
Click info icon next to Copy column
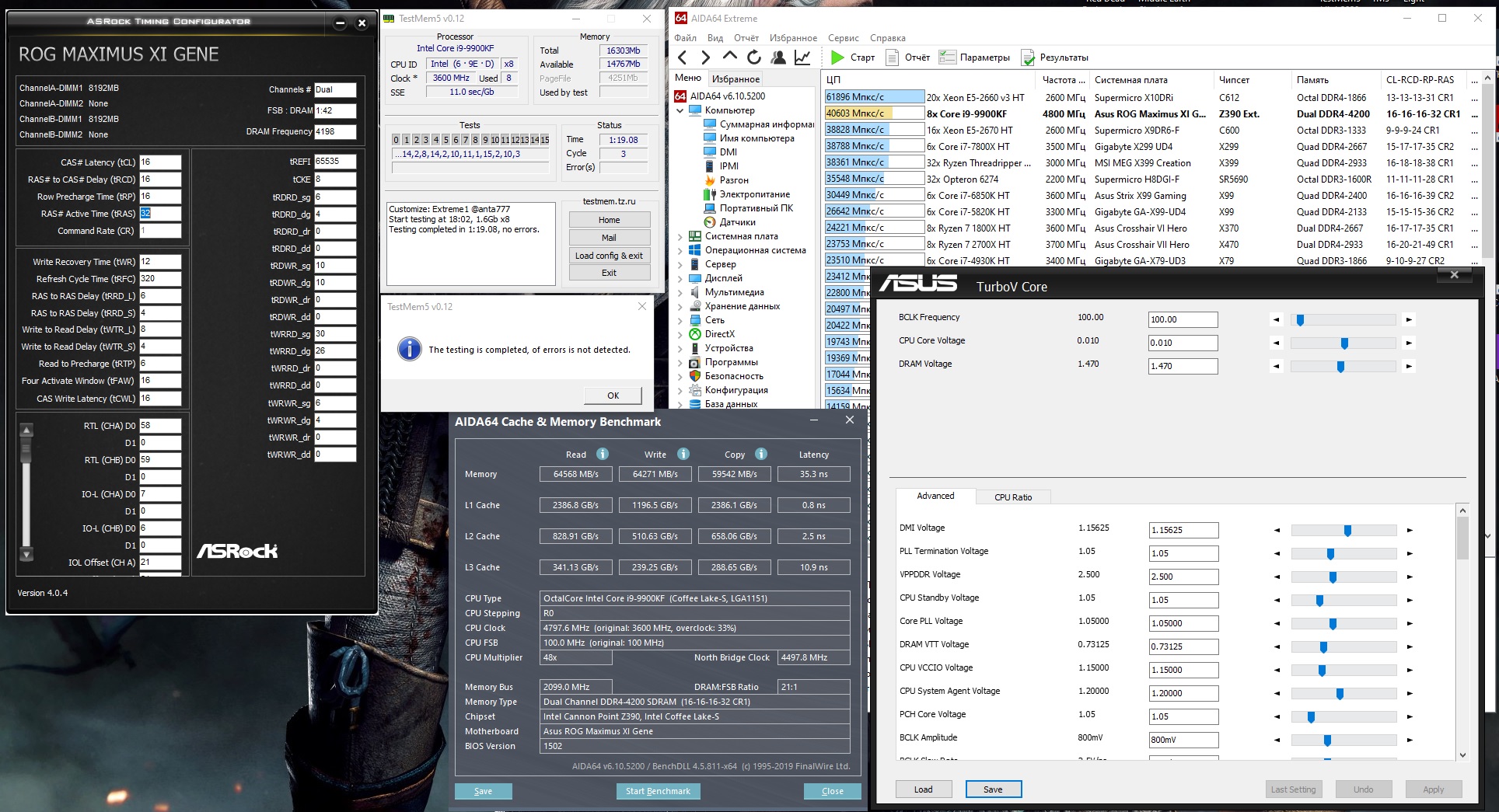[761, 454]
